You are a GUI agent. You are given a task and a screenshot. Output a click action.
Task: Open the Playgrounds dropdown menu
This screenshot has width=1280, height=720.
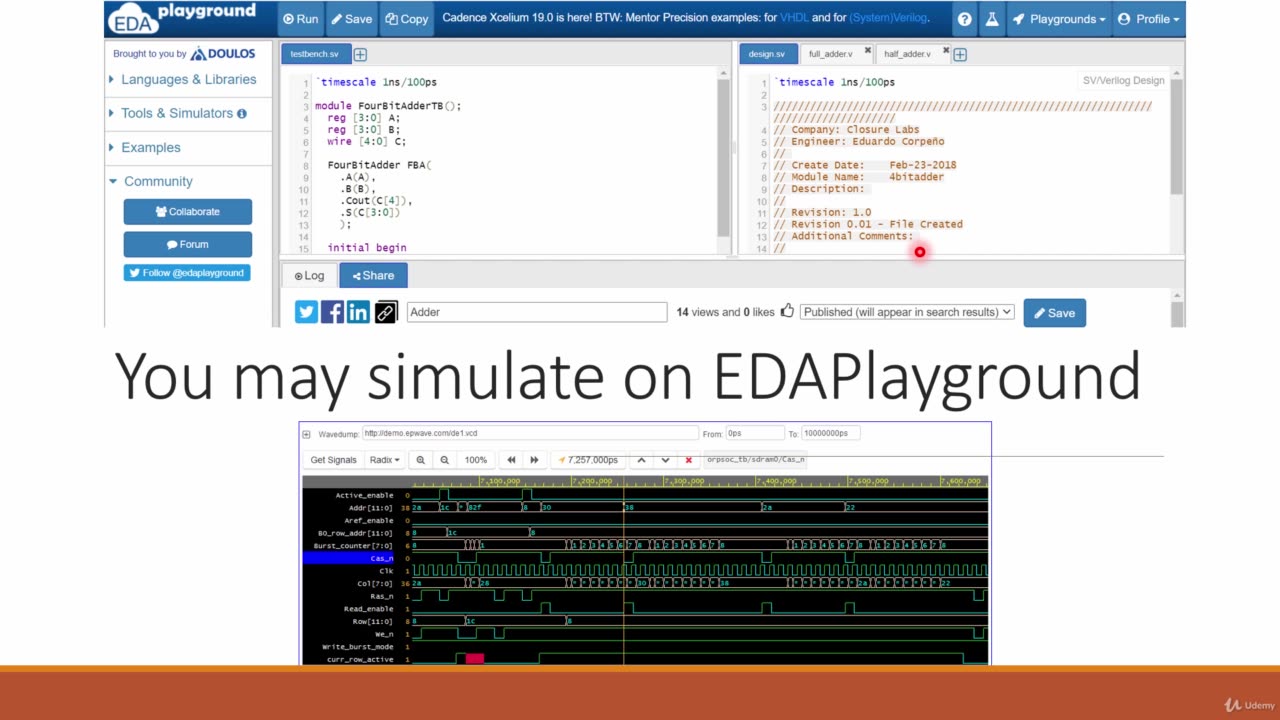(x=1059, y=19)
